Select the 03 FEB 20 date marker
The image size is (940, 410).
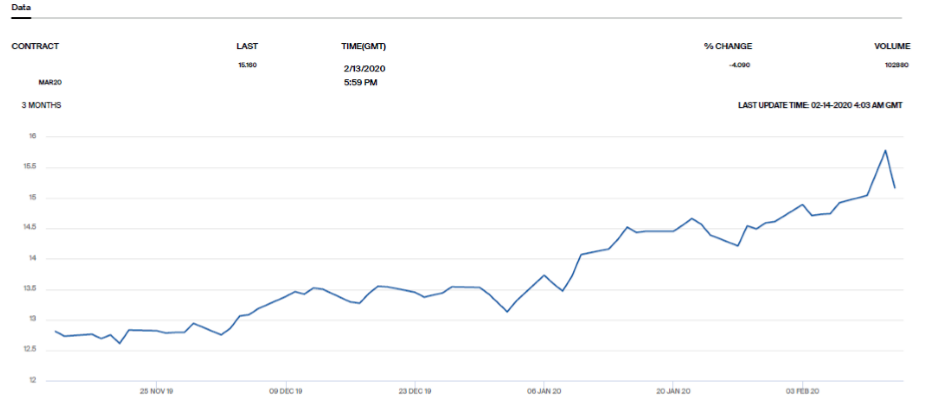[x=802, y=391]
